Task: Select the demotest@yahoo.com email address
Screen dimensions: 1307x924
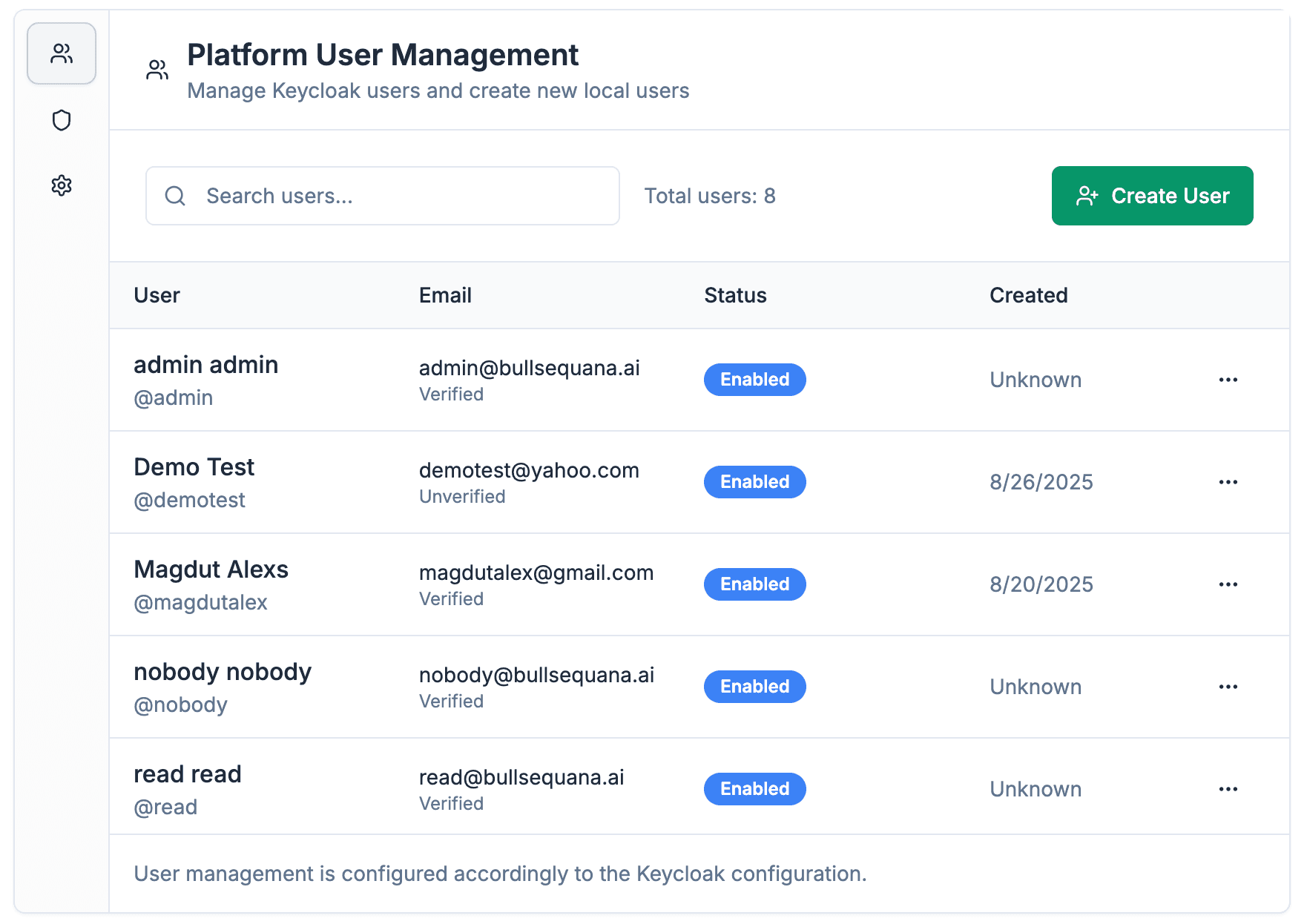Action: [x=529, y=470]
